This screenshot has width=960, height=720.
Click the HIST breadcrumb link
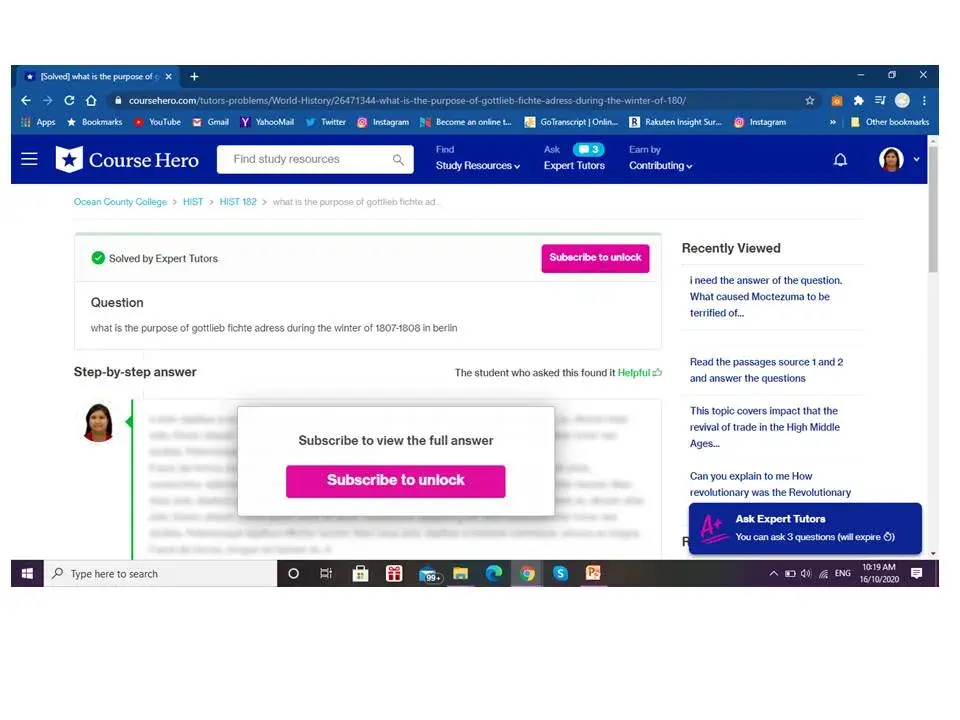tap(193, 202)
